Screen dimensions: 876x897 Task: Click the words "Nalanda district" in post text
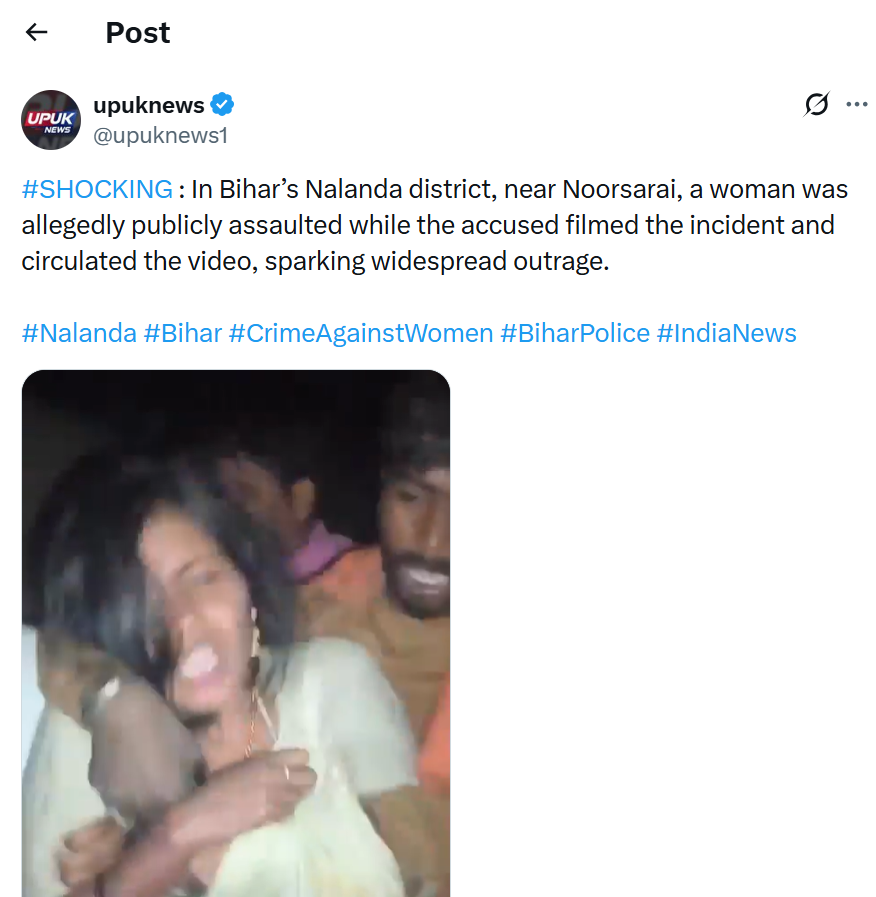pyautogui.click(x=393, y=189)
